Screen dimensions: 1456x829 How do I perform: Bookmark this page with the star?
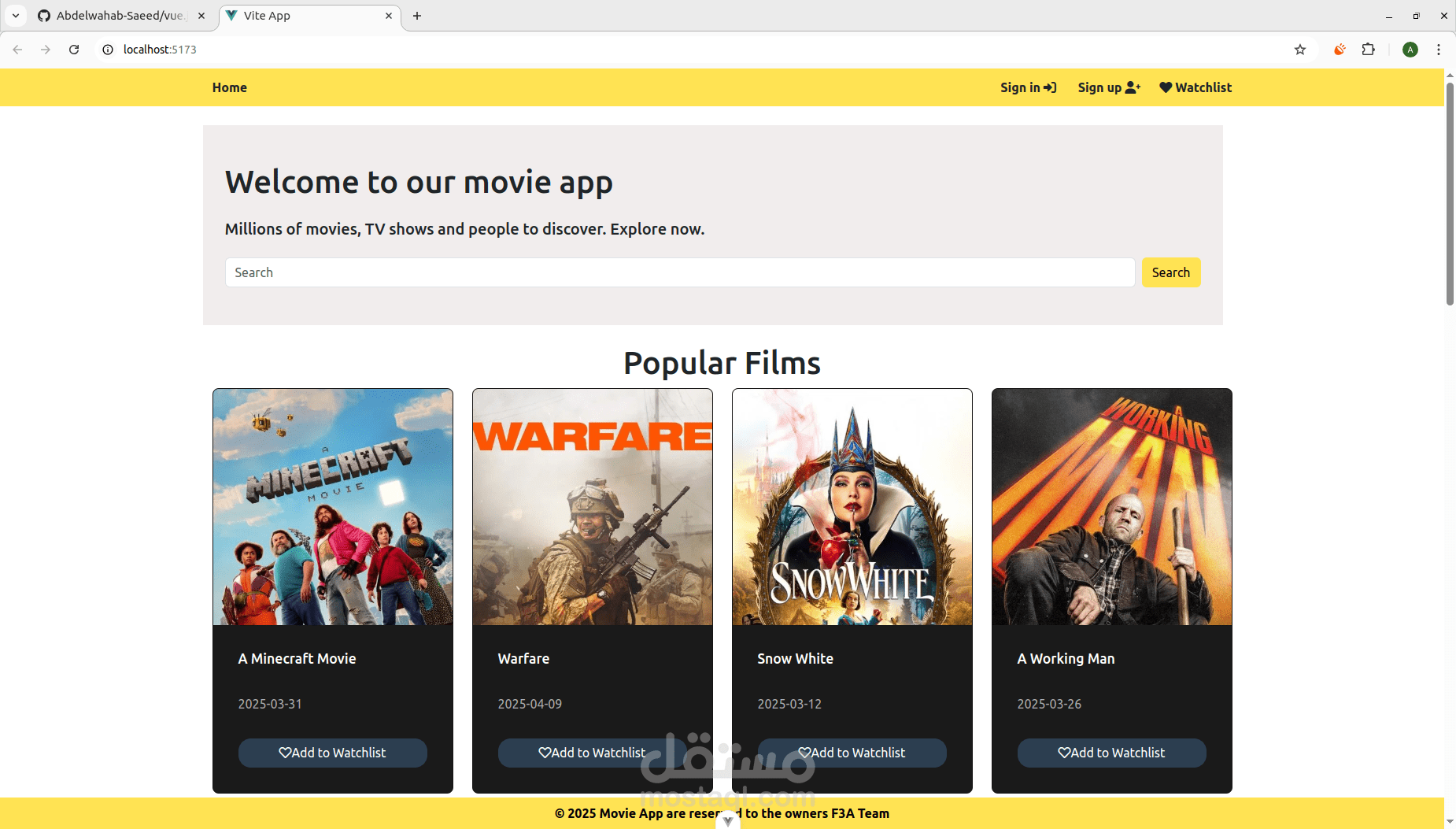pos(1300,50)
